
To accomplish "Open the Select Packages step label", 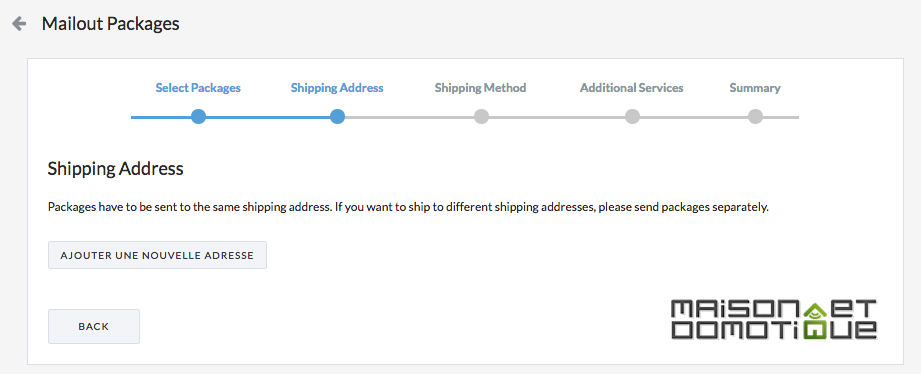I will pyautogui.click(x=198, y=88).
